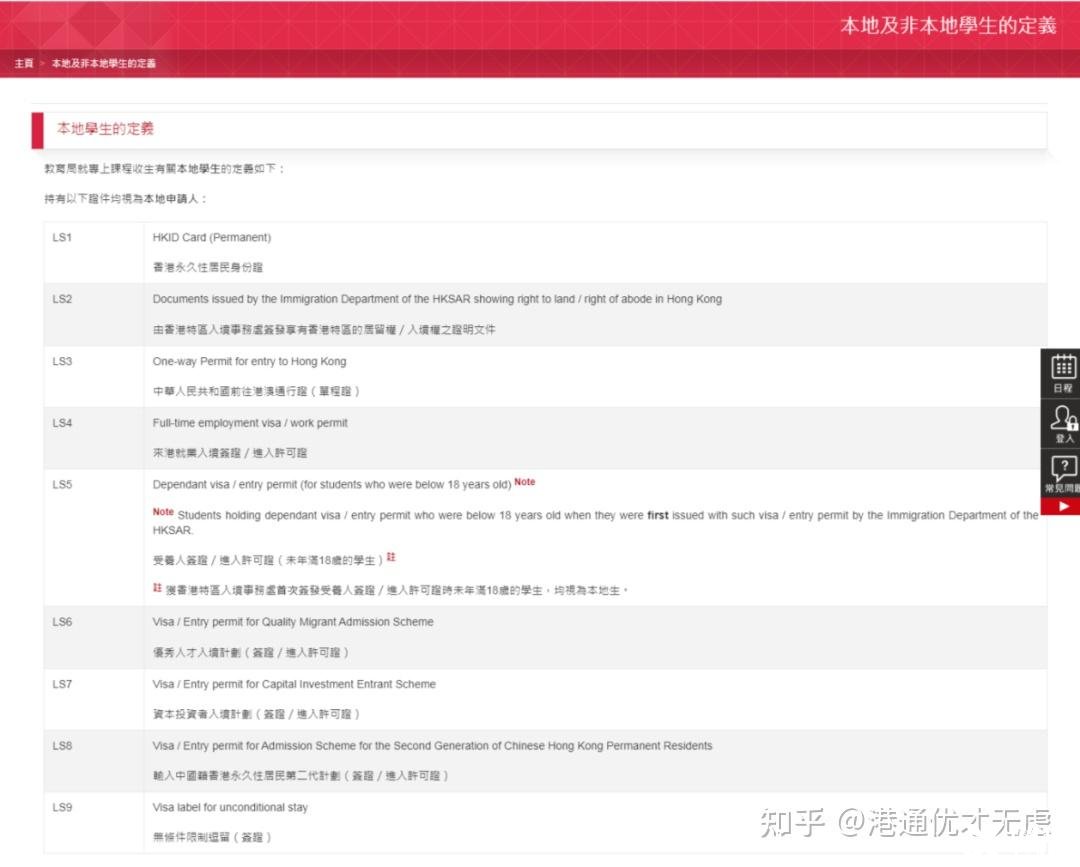Click the text 中華人民共和國前往港澳通行證（單程證）
Viewport: 1080px width, 867px height.
pos(256,391)
